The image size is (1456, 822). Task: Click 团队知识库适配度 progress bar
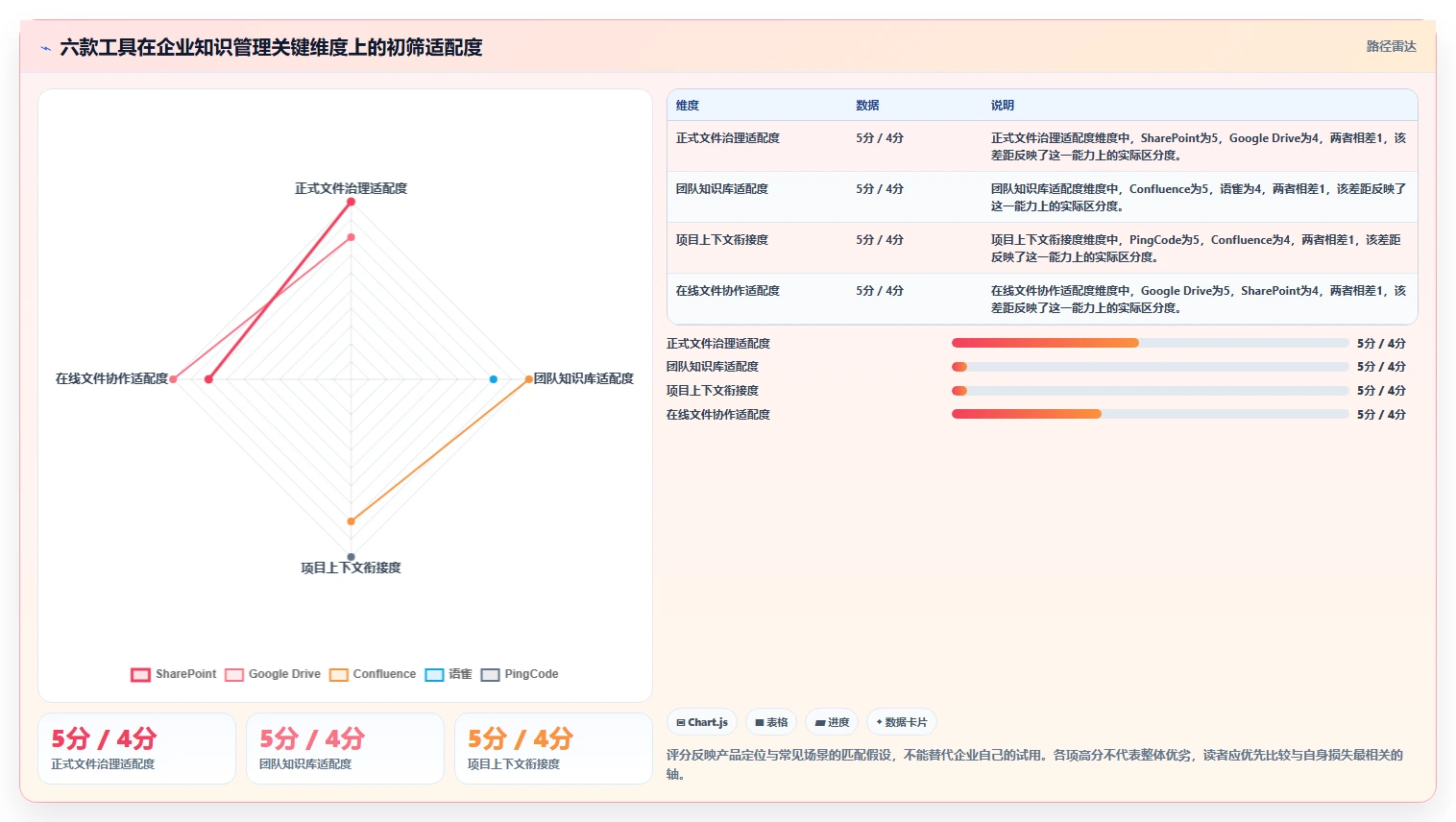pos(1150,367)
